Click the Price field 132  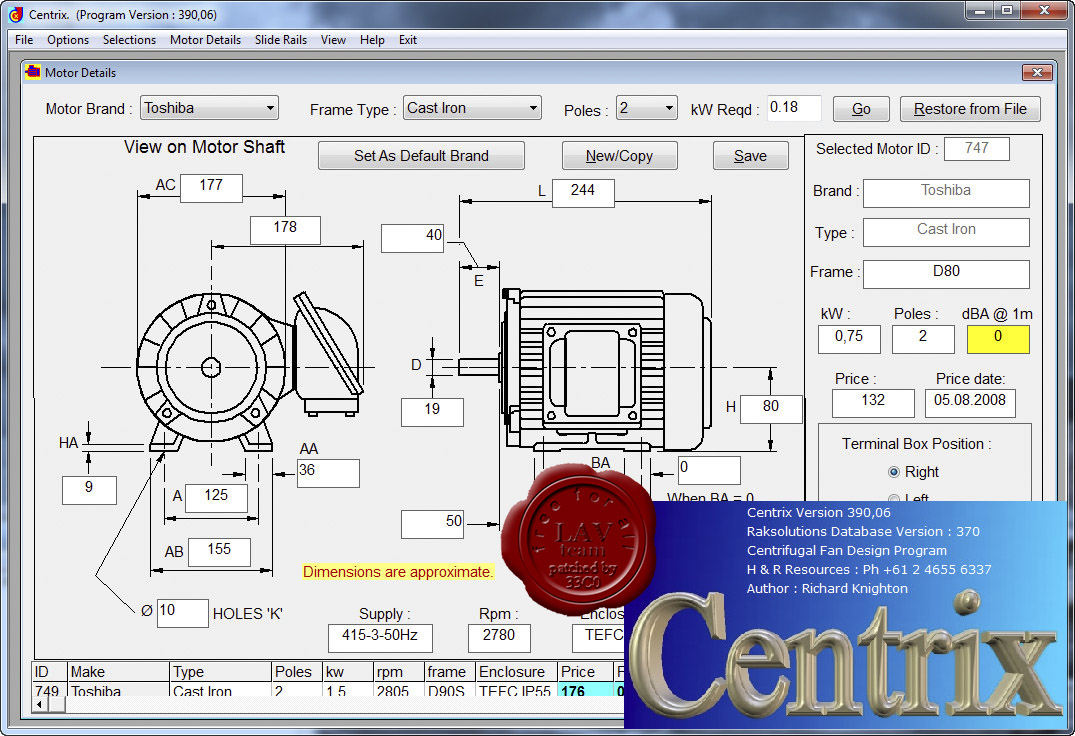(x=873, y=403)
